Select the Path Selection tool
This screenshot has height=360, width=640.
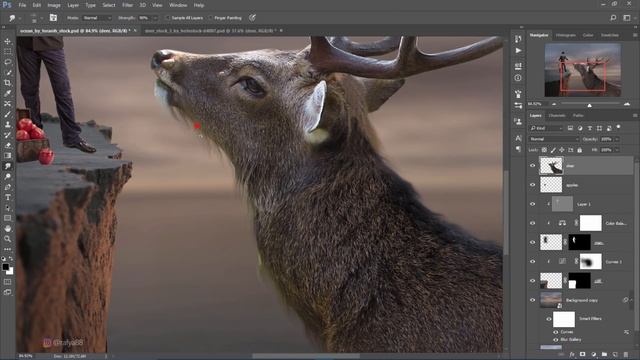[x=7, y=208]
